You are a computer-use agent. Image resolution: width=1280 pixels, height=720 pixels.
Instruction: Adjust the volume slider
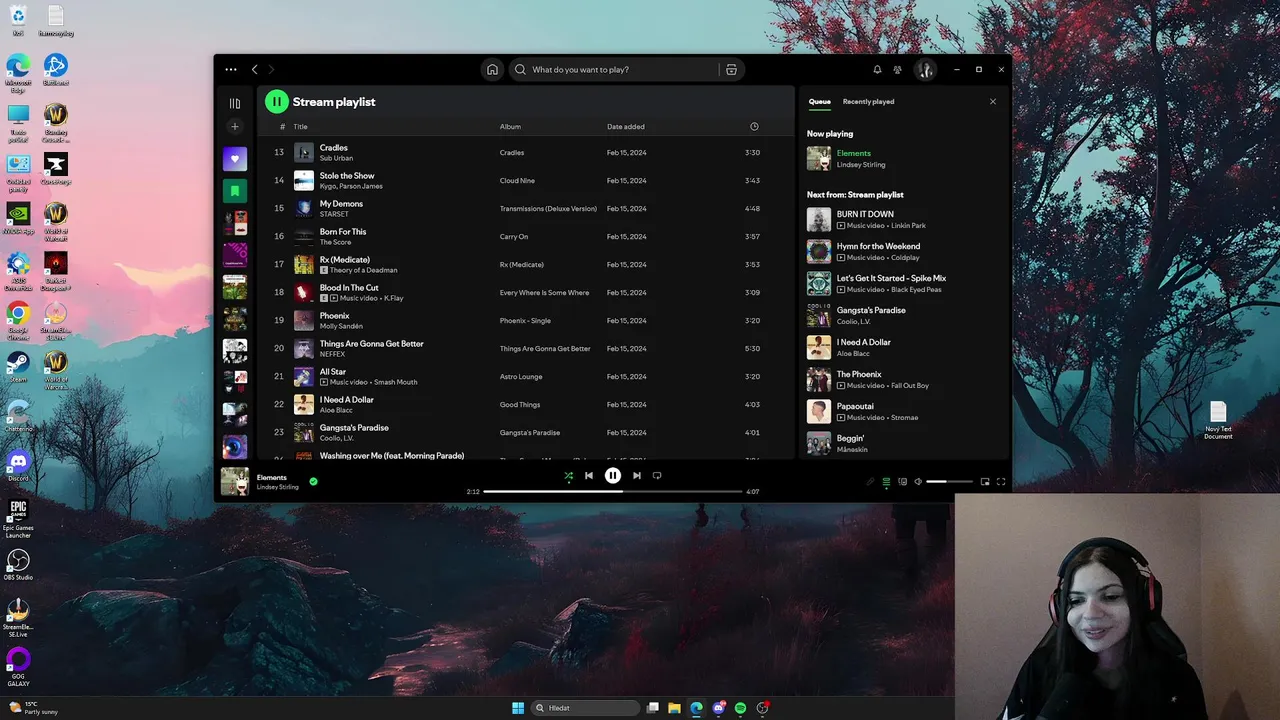point(949,482)
